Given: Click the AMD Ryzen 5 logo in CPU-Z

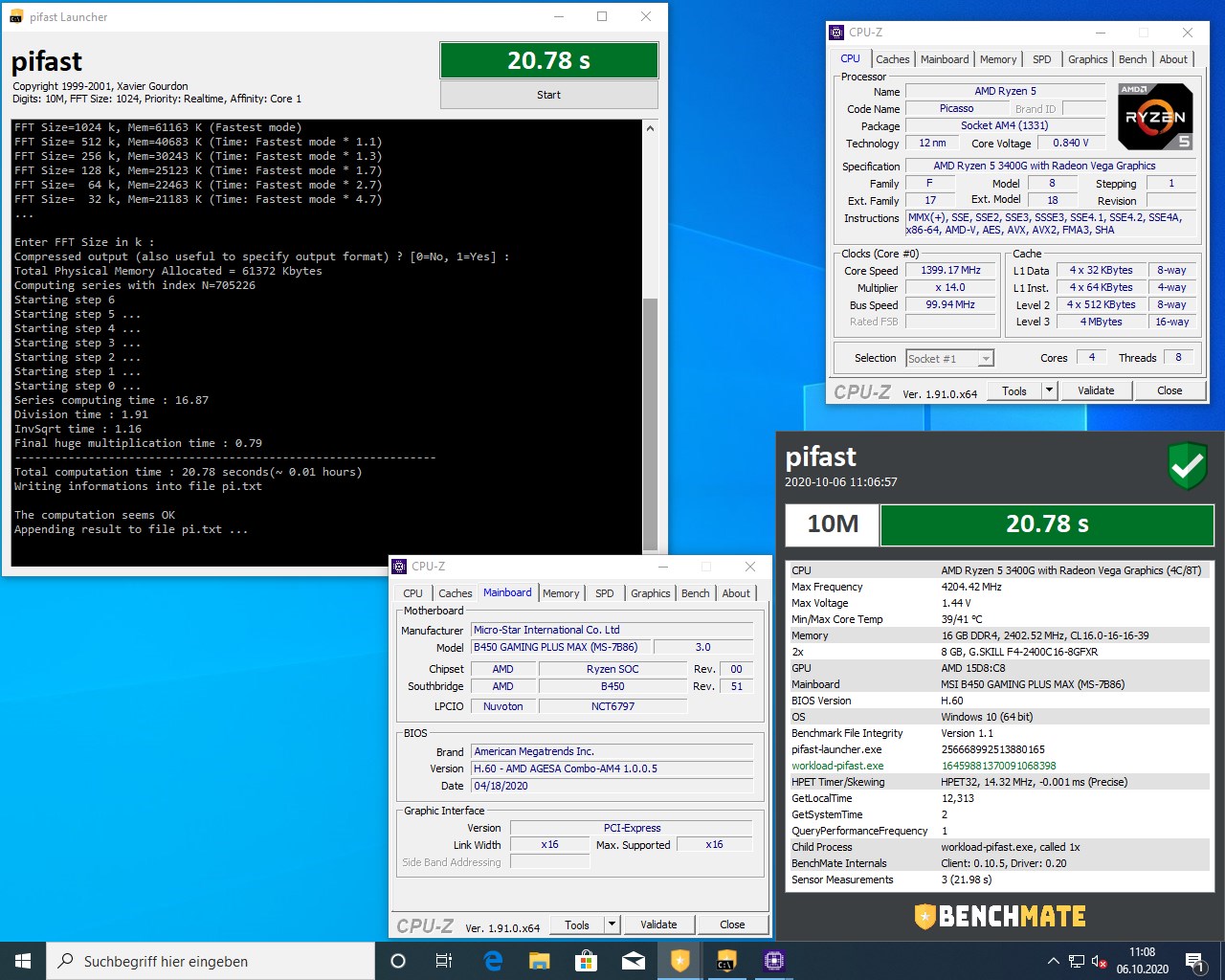Looking at the screenshot, I should click(x=1155, y=117).
